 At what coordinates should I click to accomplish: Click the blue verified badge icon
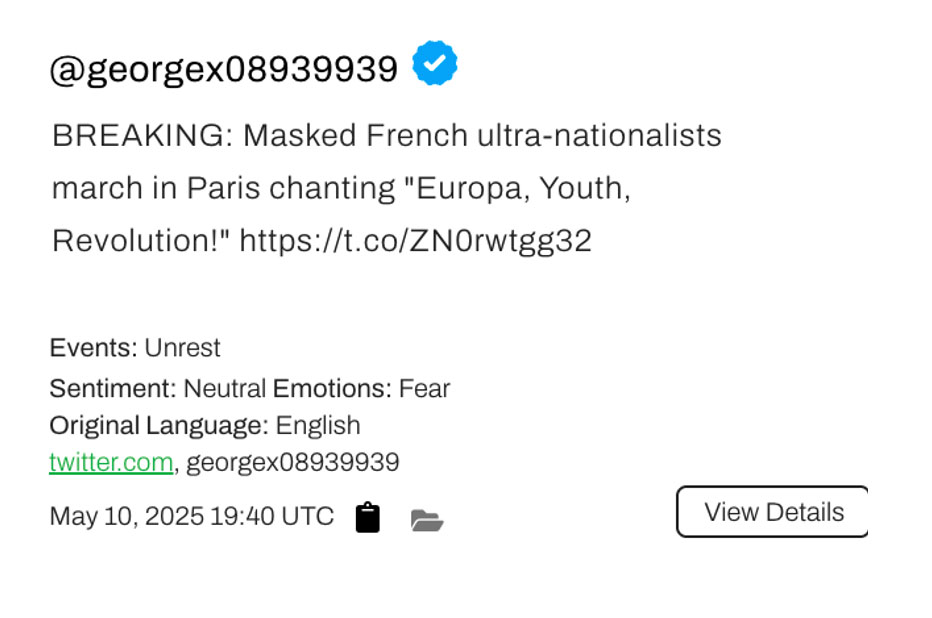pyautogui.click(x=434, y=64)
